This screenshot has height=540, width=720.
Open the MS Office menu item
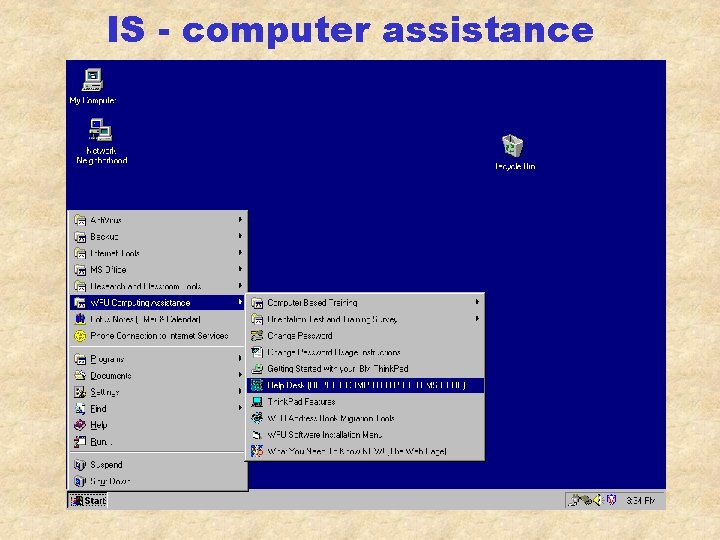tap(158, 270)
